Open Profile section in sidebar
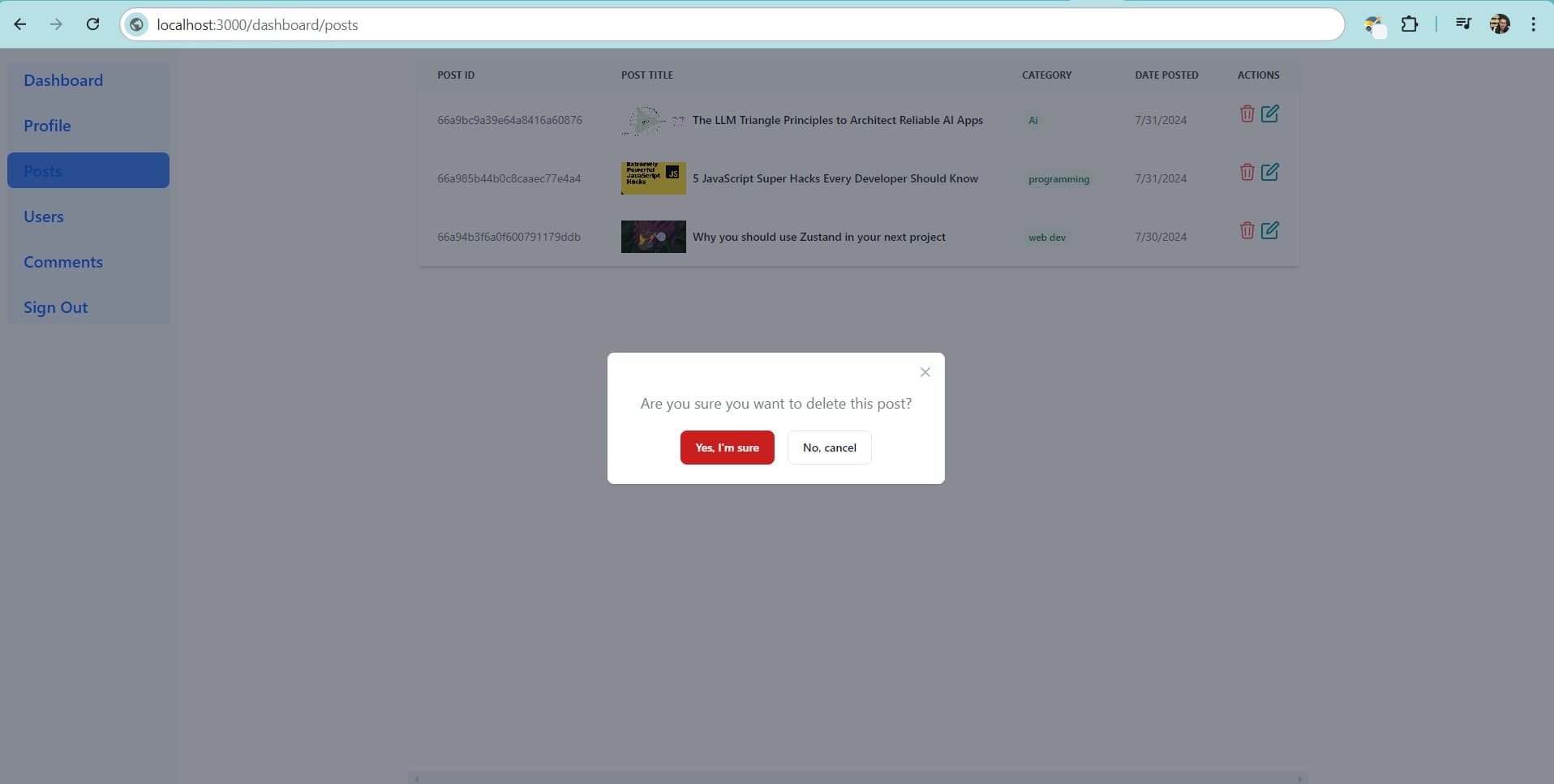 coord(47,126)
